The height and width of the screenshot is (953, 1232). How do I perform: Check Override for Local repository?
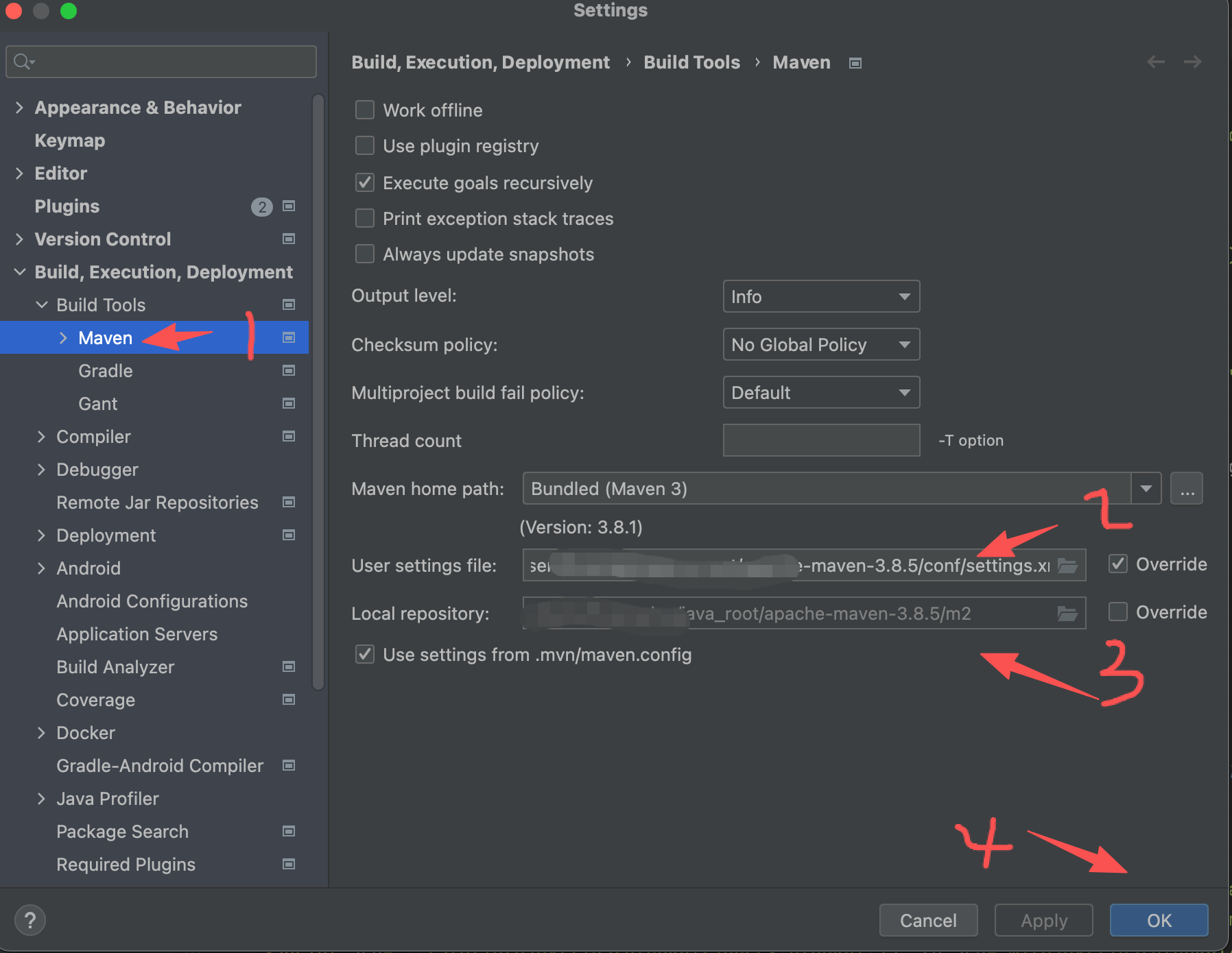click(x=1118, y=612)
